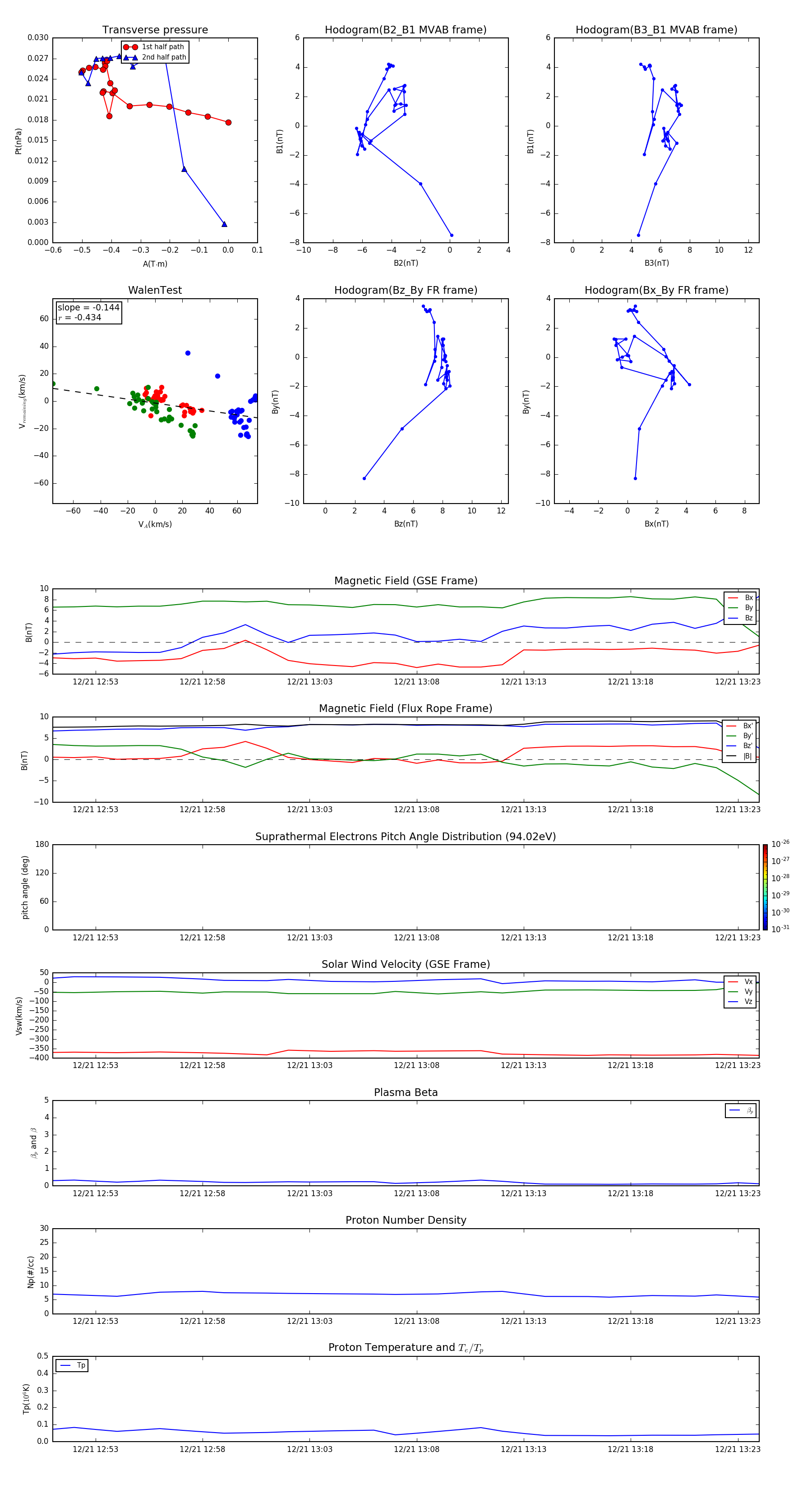Viewport: 812px width, 1489px height.
Task: Click the 'Bz(nT)' x-axis label
Action: point(406,524)
